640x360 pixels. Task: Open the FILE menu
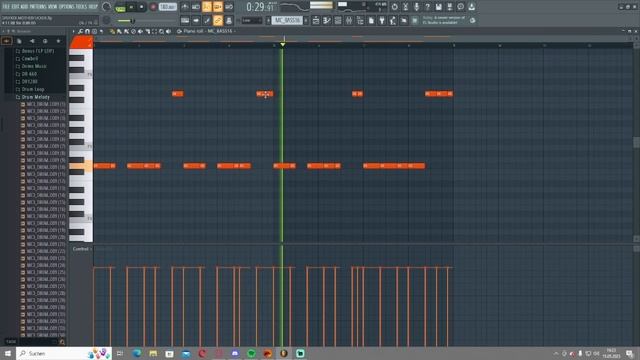(x=6, y=7)
